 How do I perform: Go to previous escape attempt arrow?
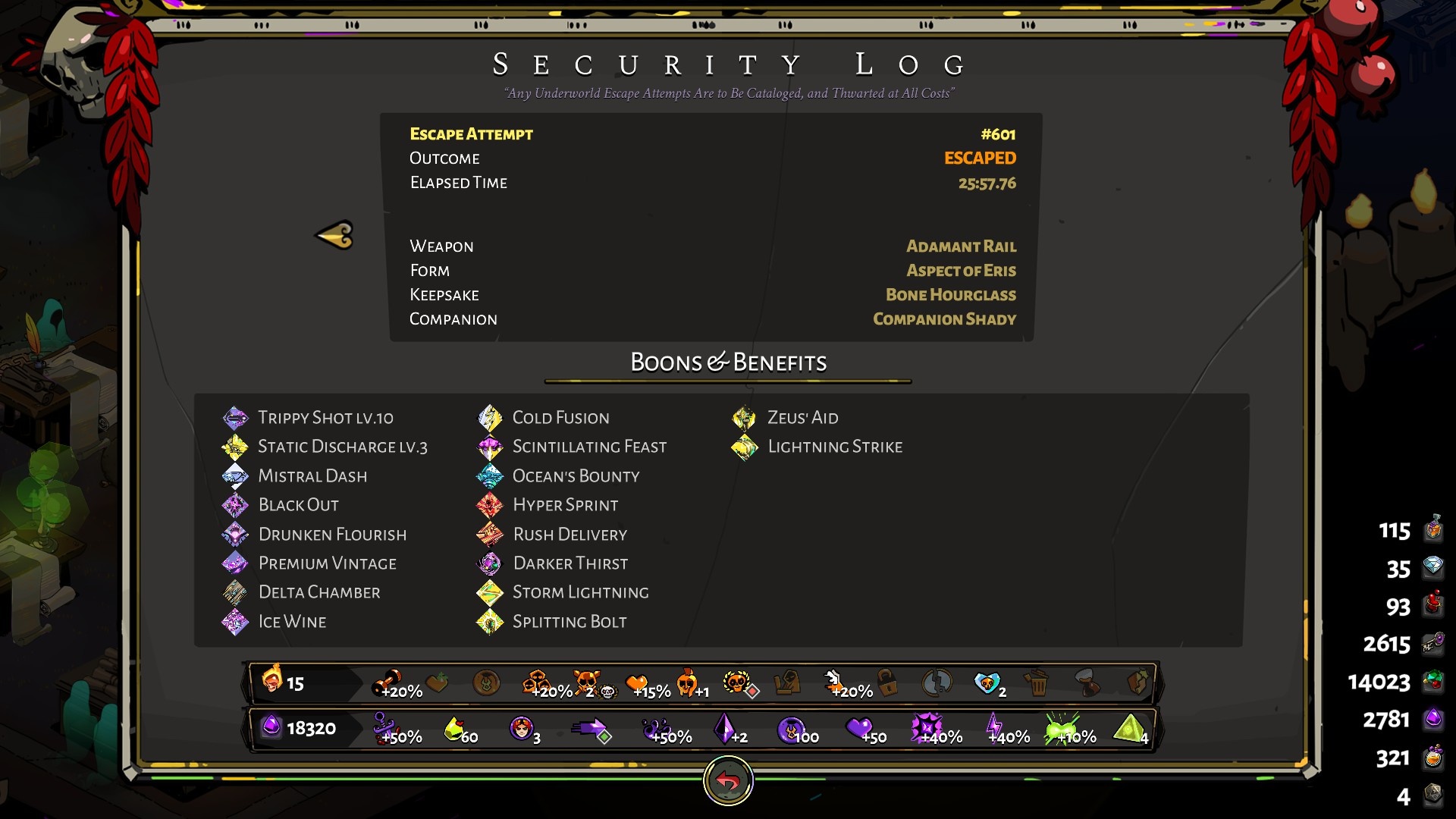[x=334, y=235]
